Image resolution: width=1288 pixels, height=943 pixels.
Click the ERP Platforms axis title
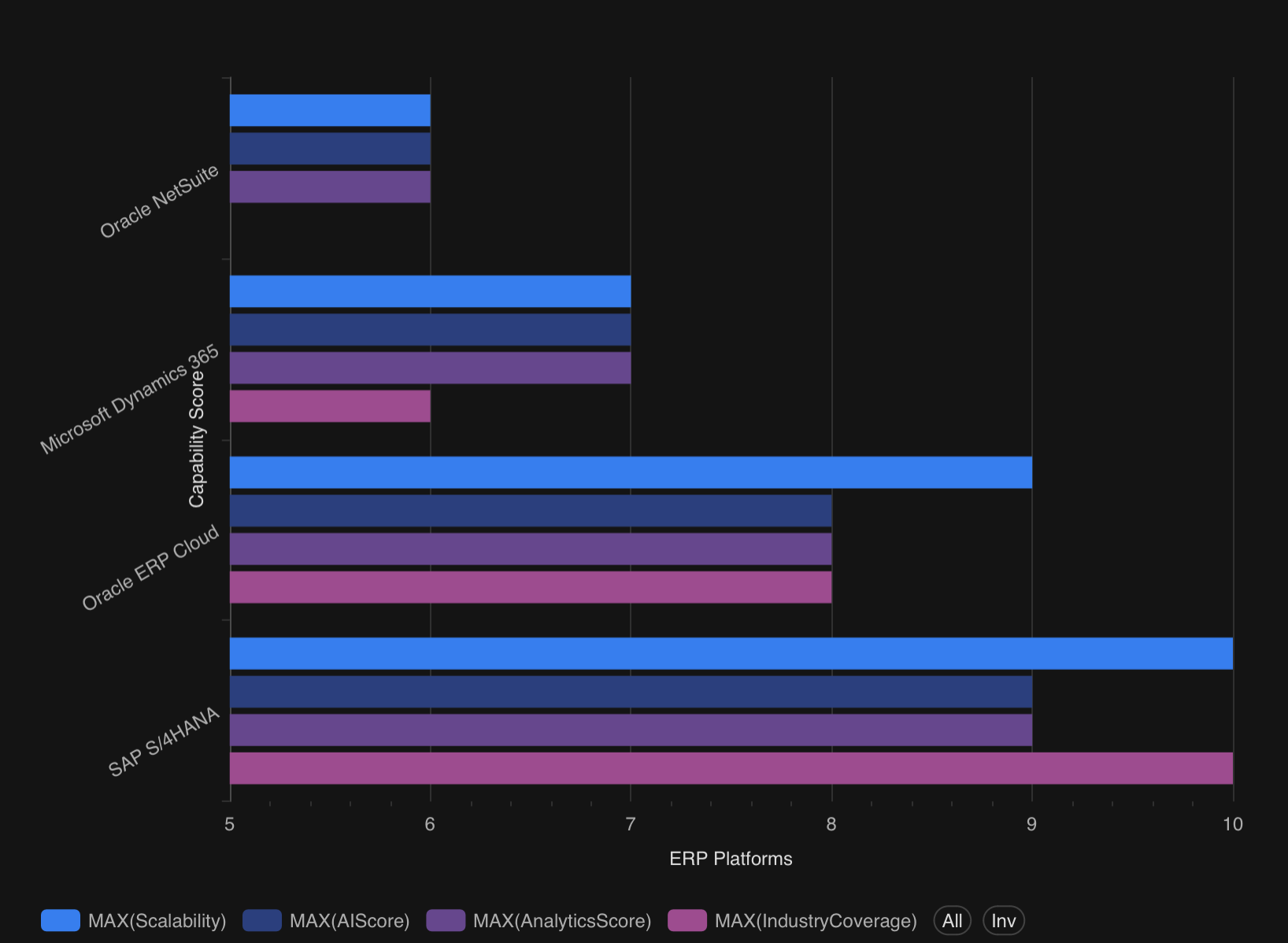731,859
